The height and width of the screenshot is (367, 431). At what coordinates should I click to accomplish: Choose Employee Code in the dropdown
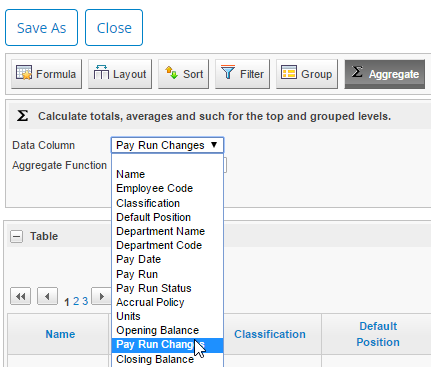click(x=167, y=188)
